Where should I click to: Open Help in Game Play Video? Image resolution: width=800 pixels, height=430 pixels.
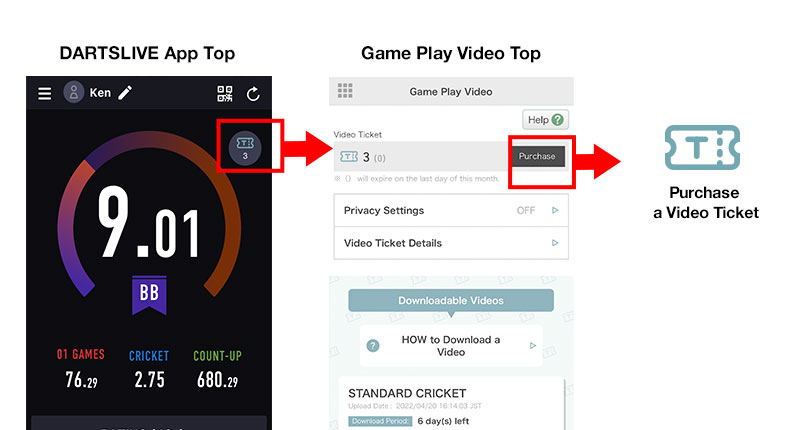(545, 120)
